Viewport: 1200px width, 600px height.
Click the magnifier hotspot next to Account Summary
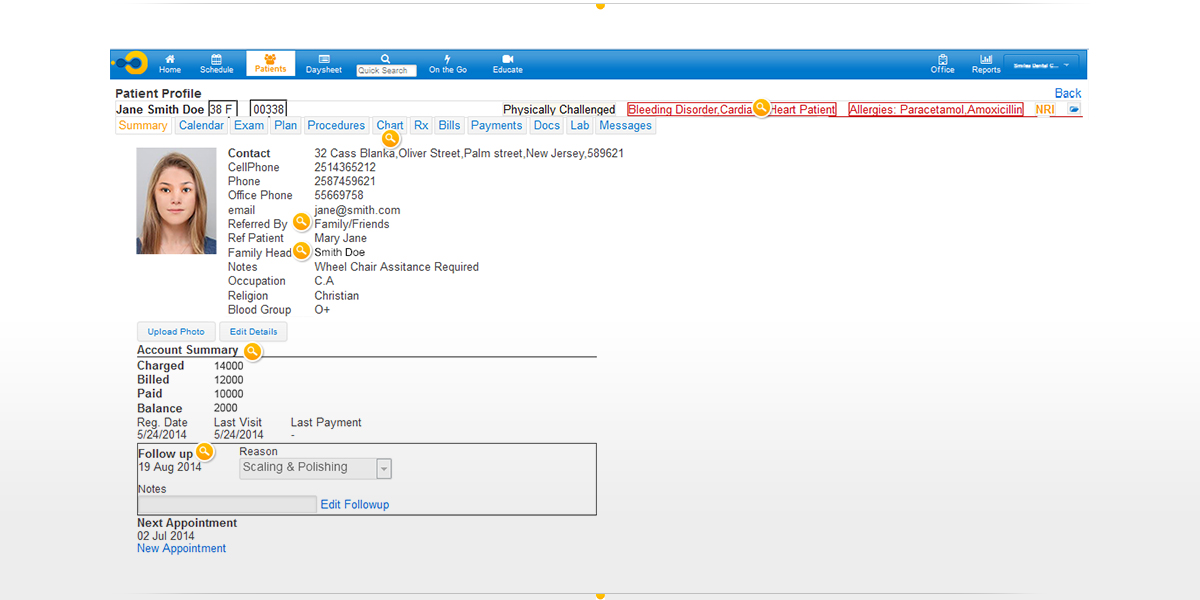[x=253, y=351]
